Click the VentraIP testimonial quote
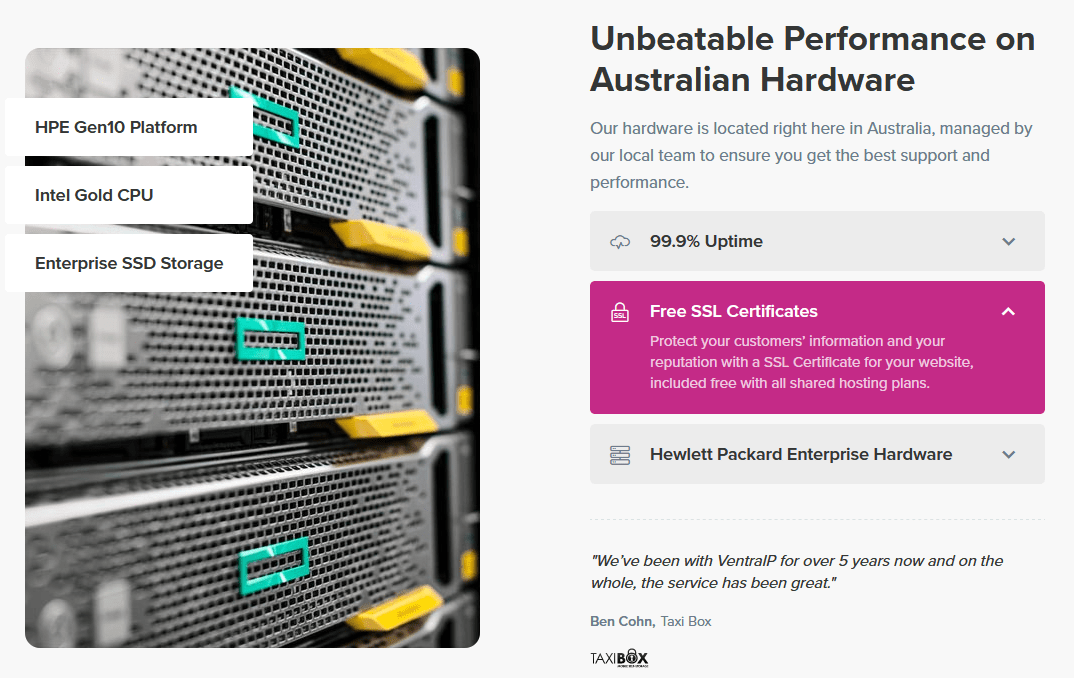The width and height of the screenshot is (1074, 678). 797,572
